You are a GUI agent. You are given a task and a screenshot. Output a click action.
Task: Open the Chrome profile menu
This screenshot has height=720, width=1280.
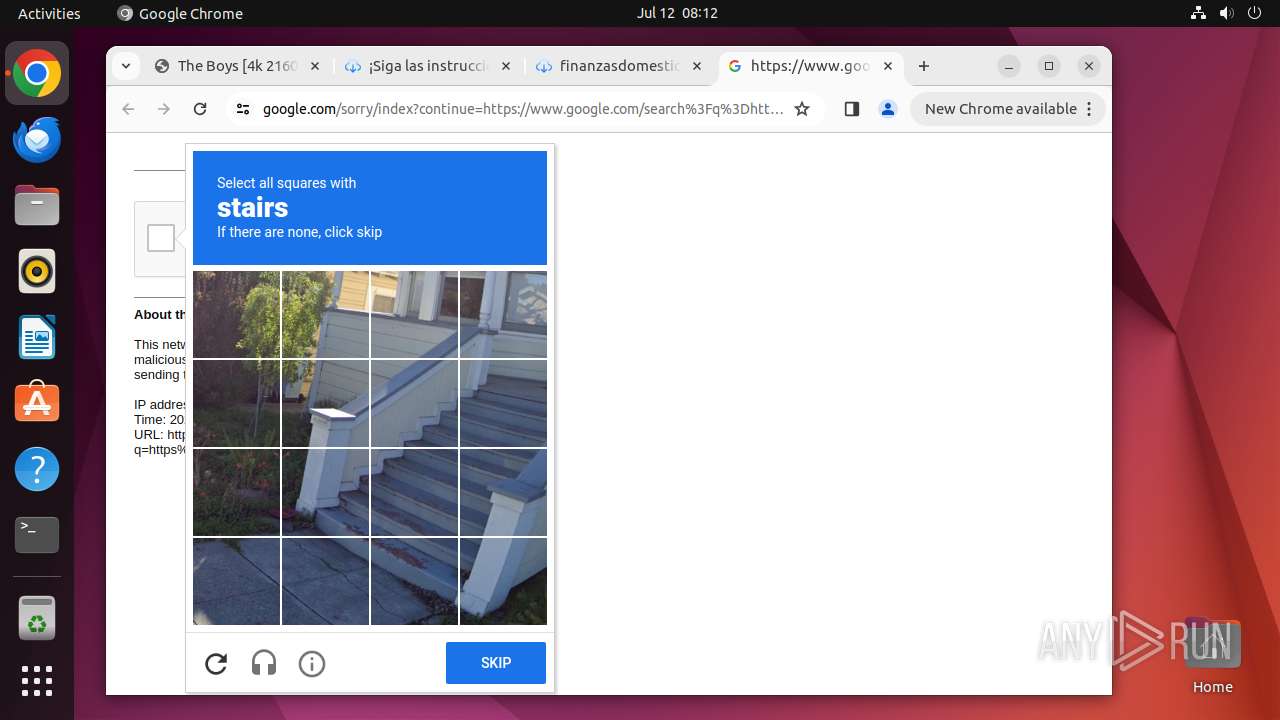coord(888,109)
